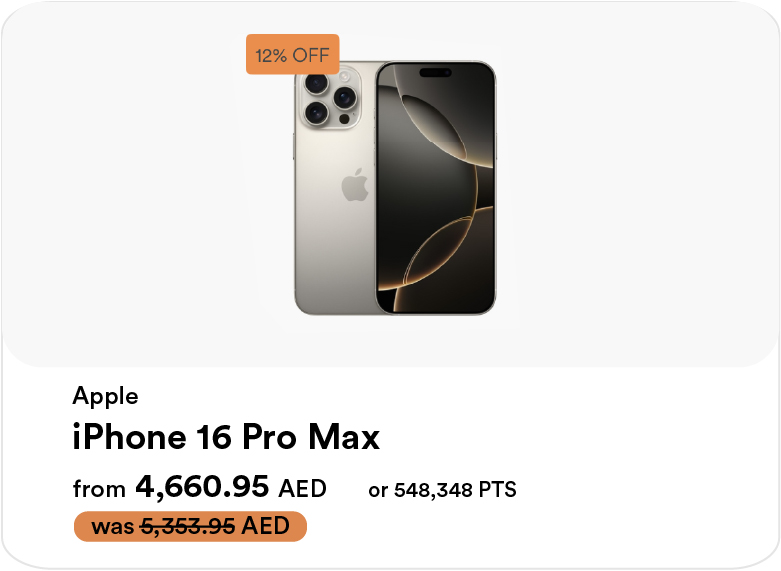Screen dimensions: 781x571
Task: Open the iPhone 16 Pro Max product title
Action: pos(226,437)
